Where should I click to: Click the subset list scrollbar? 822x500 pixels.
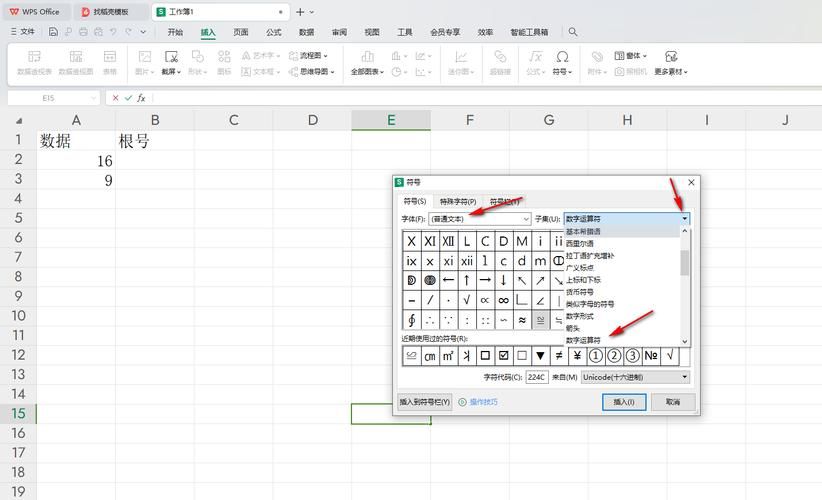tap(685, 263)
